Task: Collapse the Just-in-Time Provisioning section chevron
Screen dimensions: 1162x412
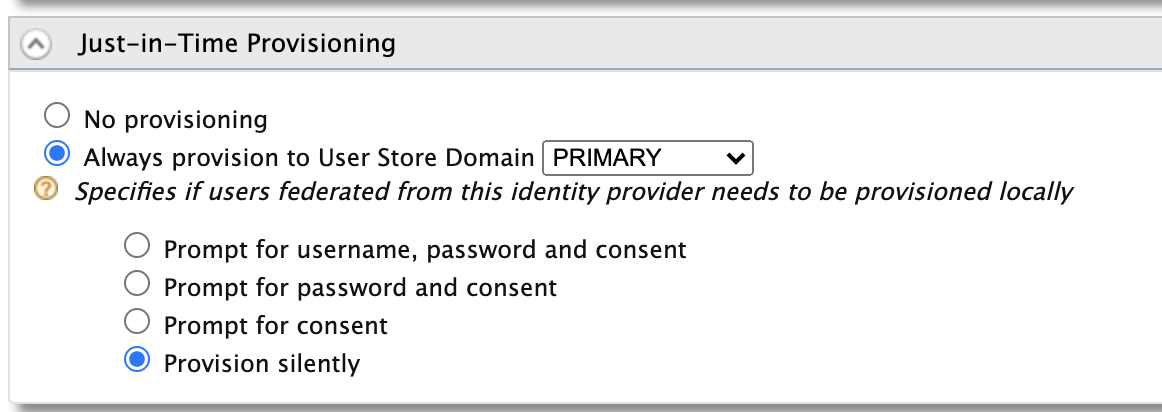Action: point(37,44)
